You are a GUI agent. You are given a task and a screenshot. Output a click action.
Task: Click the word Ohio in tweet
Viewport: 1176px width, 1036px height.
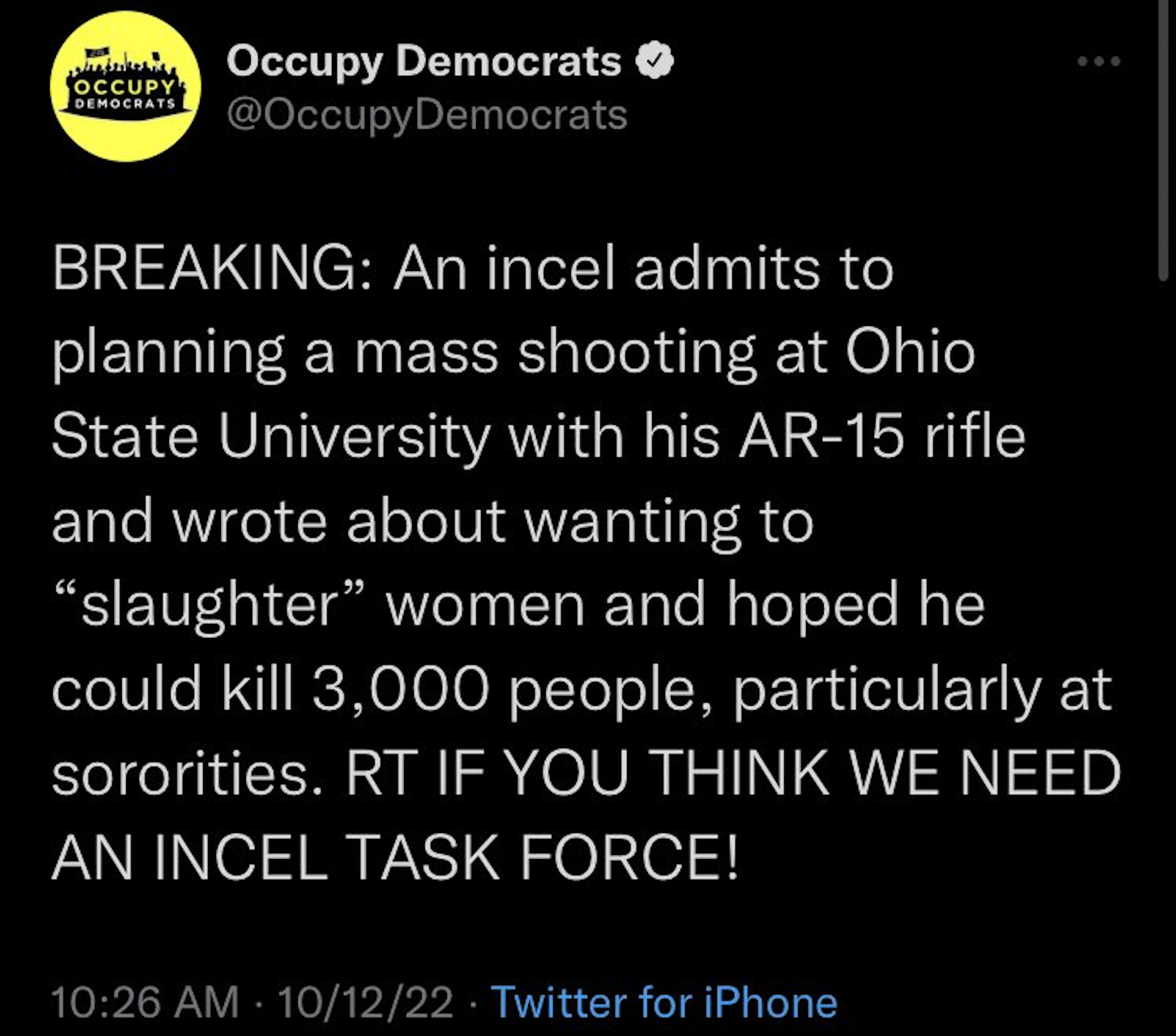point(910,353)
